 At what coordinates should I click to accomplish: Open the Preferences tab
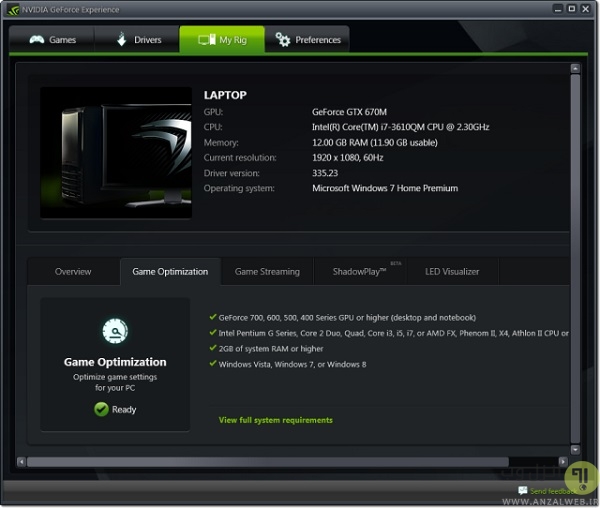(x=307, y=39)
